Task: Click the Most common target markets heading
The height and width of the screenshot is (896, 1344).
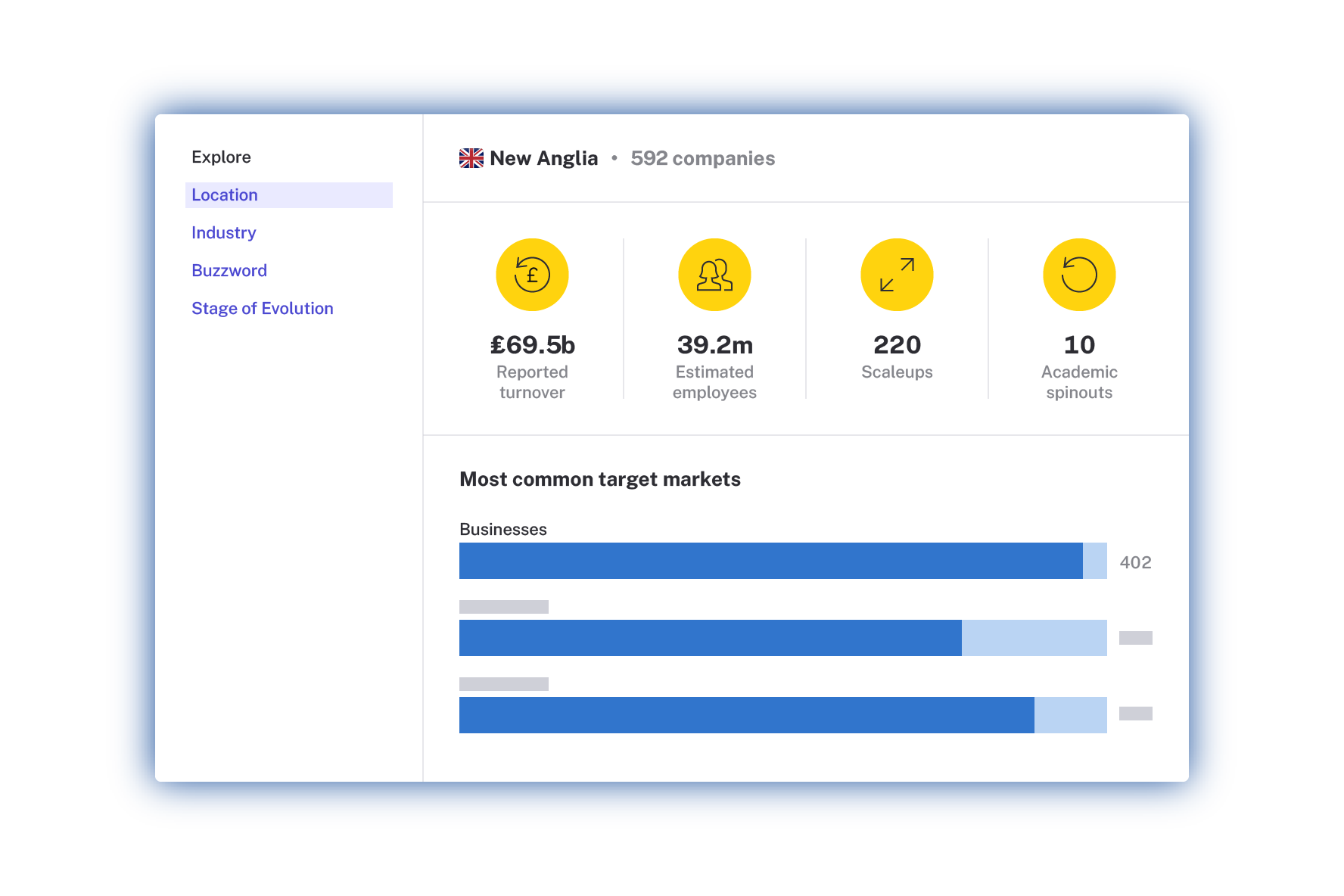Action: pyautogui.click(x=600, y=479)
